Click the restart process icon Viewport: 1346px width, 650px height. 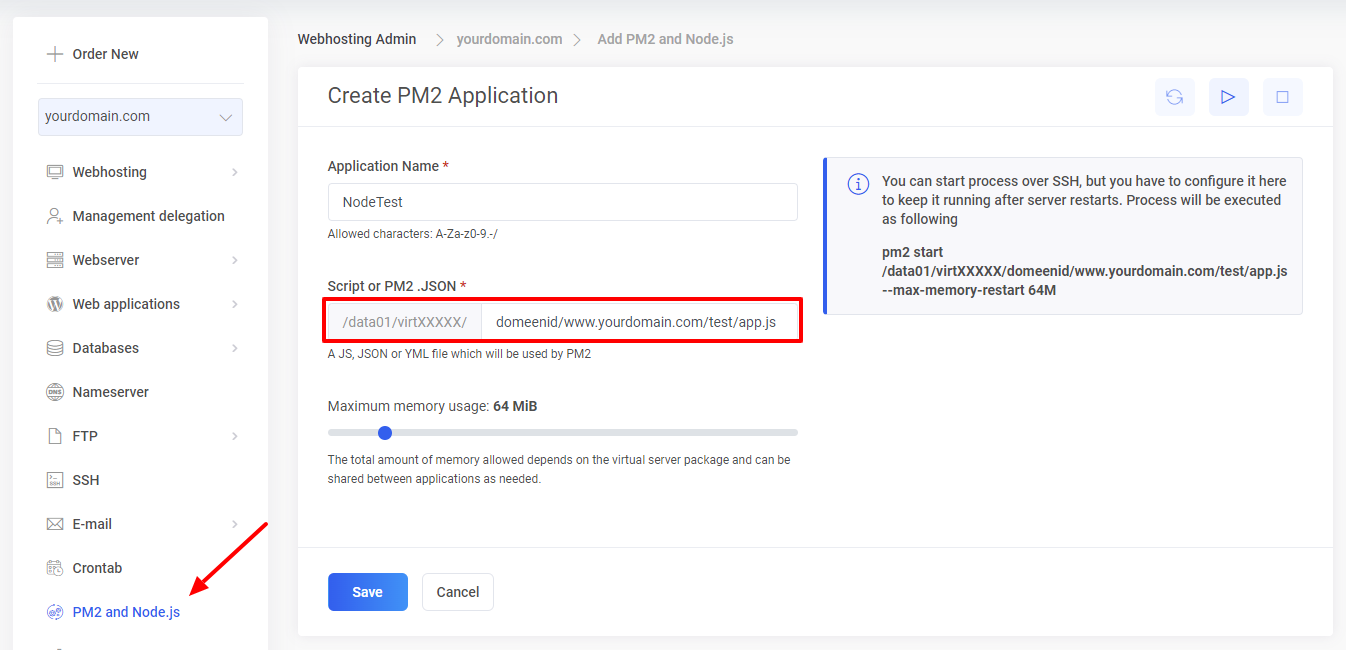coord(1175,96)
